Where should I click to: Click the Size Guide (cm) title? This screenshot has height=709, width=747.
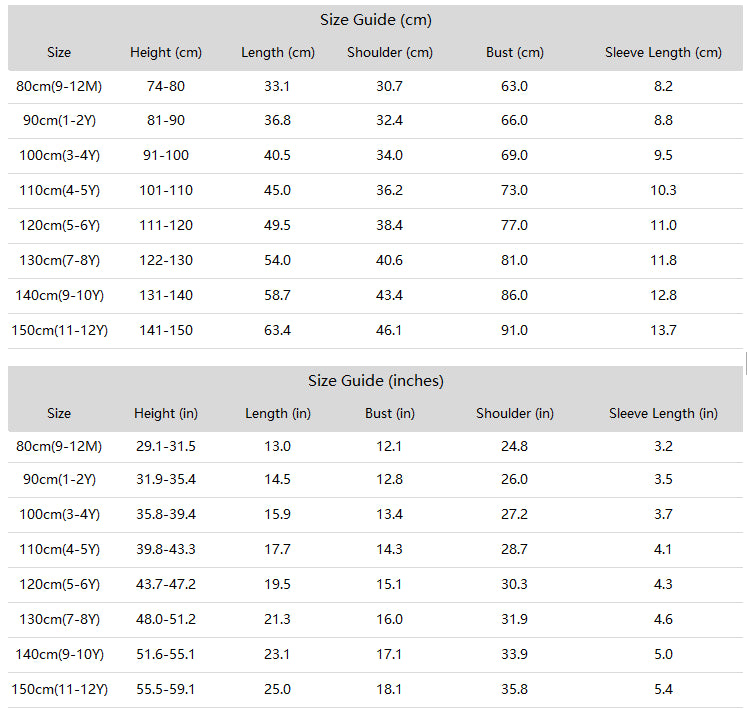(375, 20)
